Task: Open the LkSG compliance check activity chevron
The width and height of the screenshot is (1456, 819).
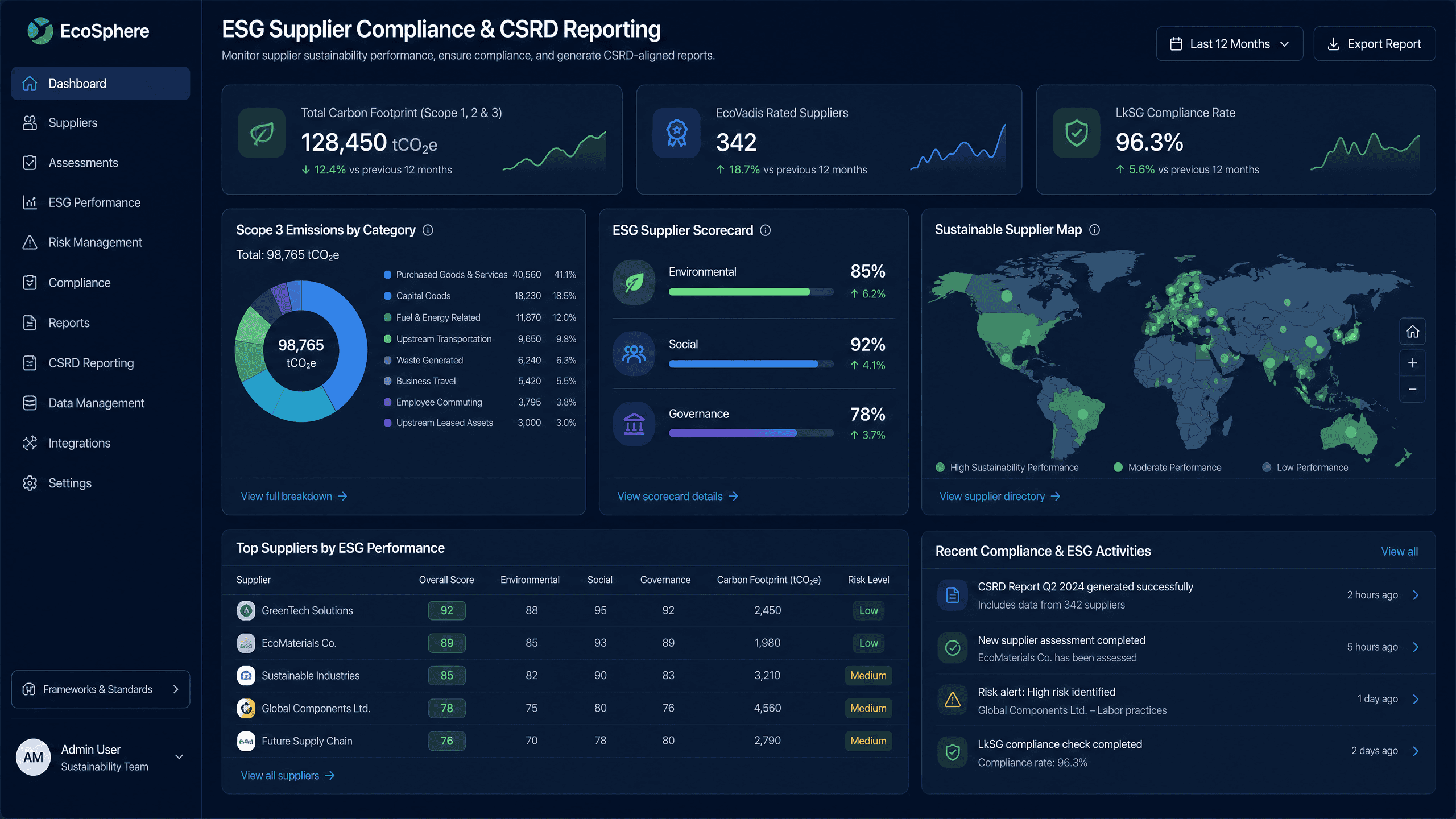Action: tap(1416, 751)
